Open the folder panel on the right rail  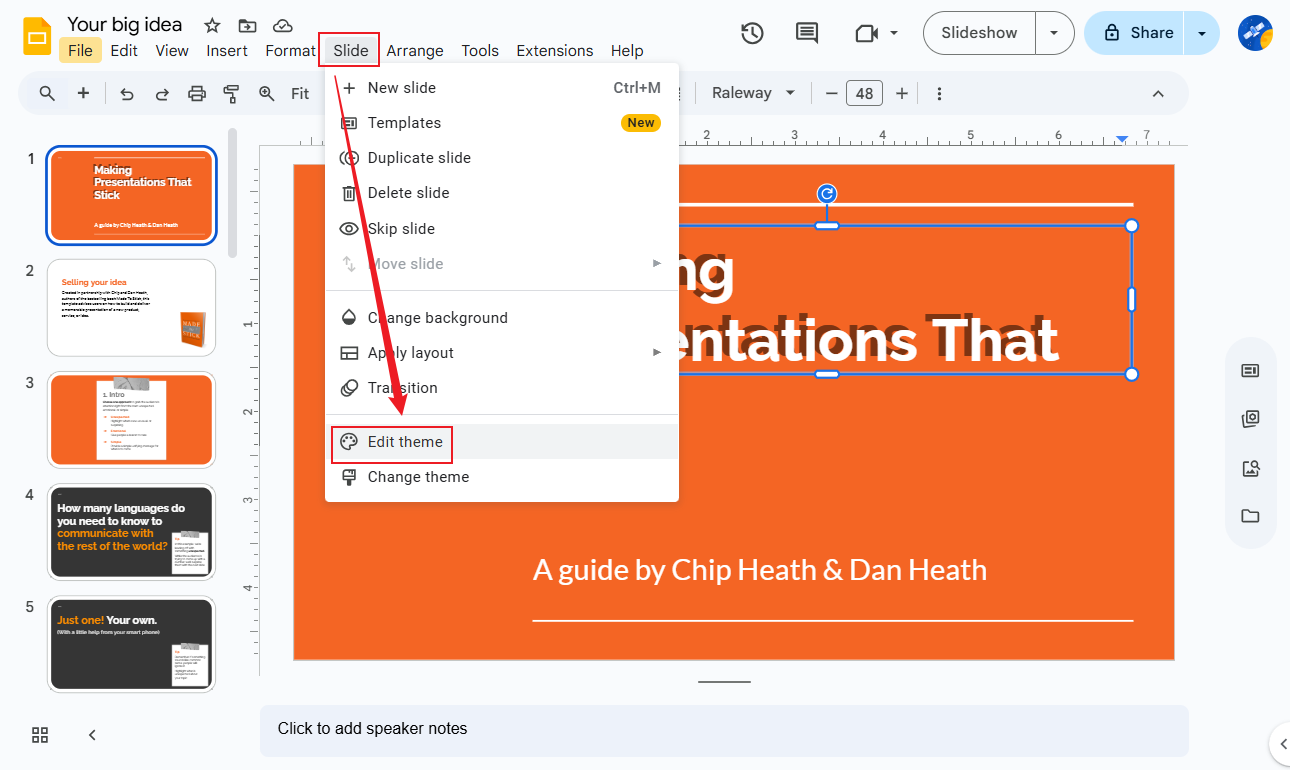[x=1250, y=516]
